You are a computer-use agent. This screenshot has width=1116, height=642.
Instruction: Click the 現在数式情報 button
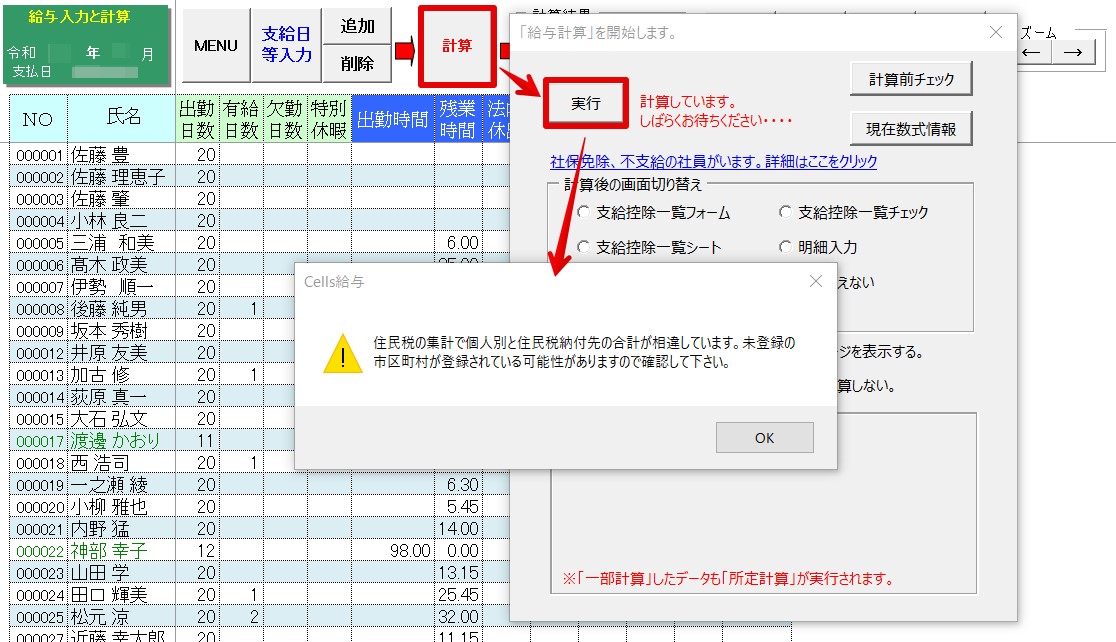click(911, 128)
